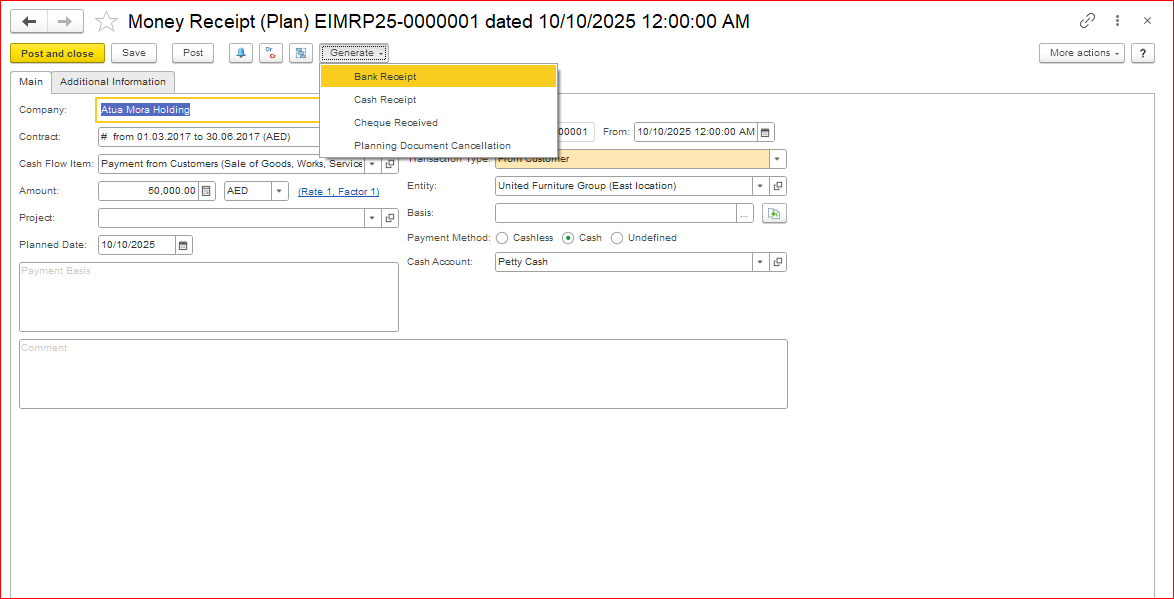The image size is (1174, 599).
Task: Open the Project dropdown list
Action: click(372, 218)
